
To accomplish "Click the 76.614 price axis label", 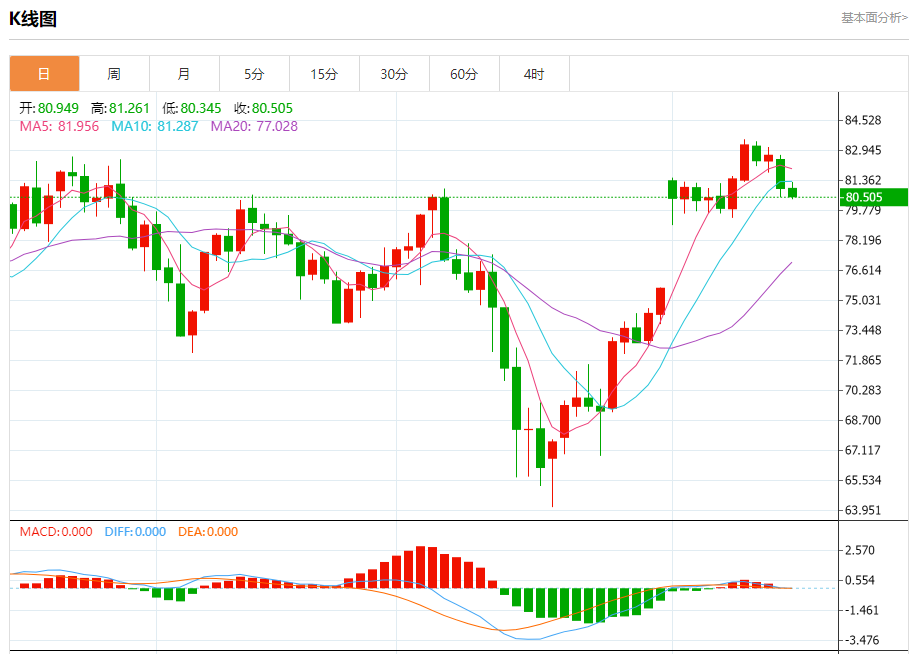I will (x=862, y=270).
